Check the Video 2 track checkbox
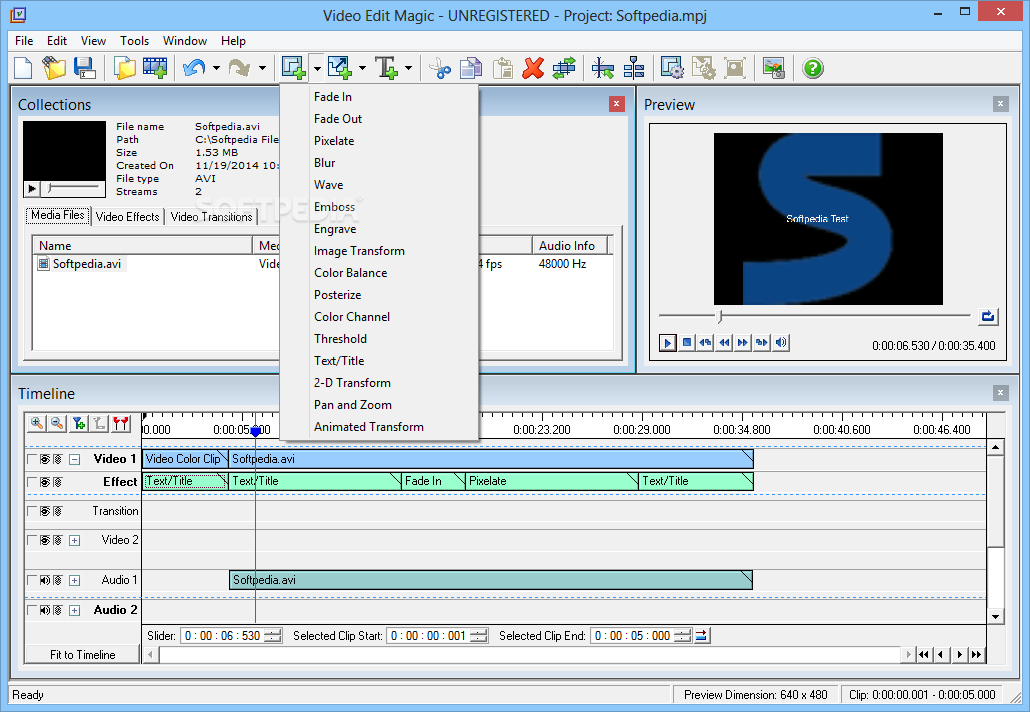Image resolution: width=1030 pixels, height=712 pixels. click(32, 541)
